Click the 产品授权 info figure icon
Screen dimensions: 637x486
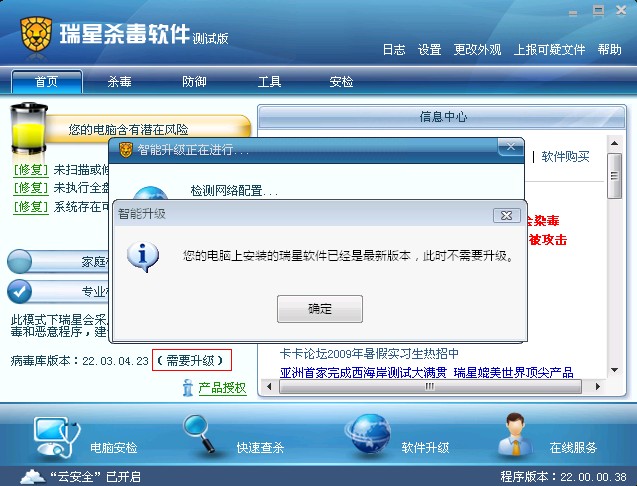187,388
